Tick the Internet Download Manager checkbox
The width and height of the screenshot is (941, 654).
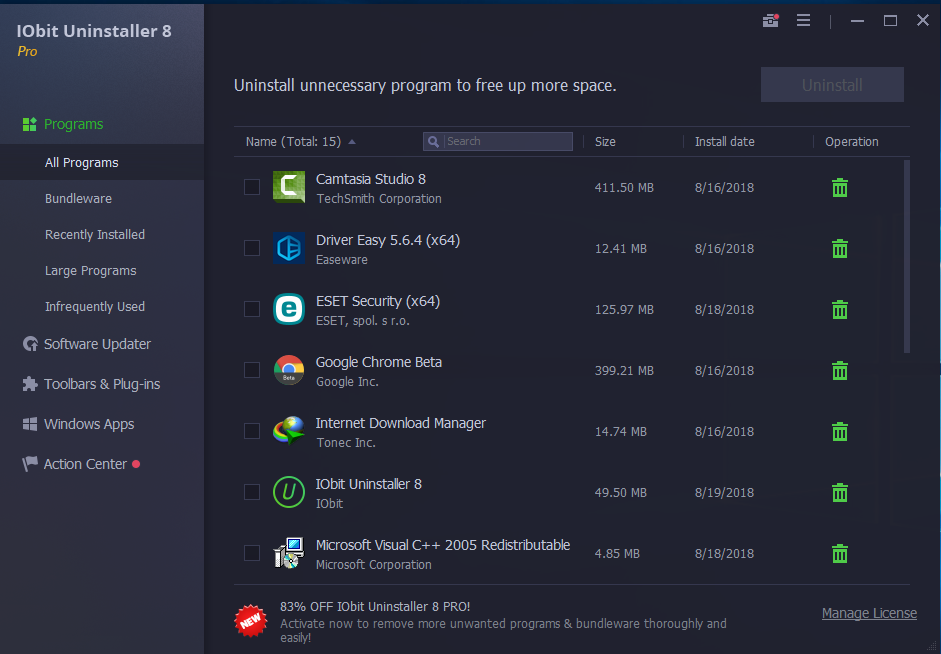[x=252, y=431]
